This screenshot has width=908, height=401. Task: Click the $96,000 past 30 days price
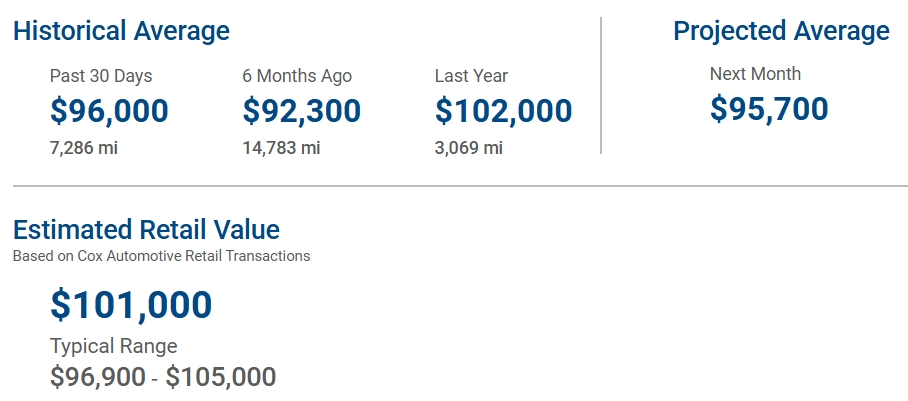109,111
